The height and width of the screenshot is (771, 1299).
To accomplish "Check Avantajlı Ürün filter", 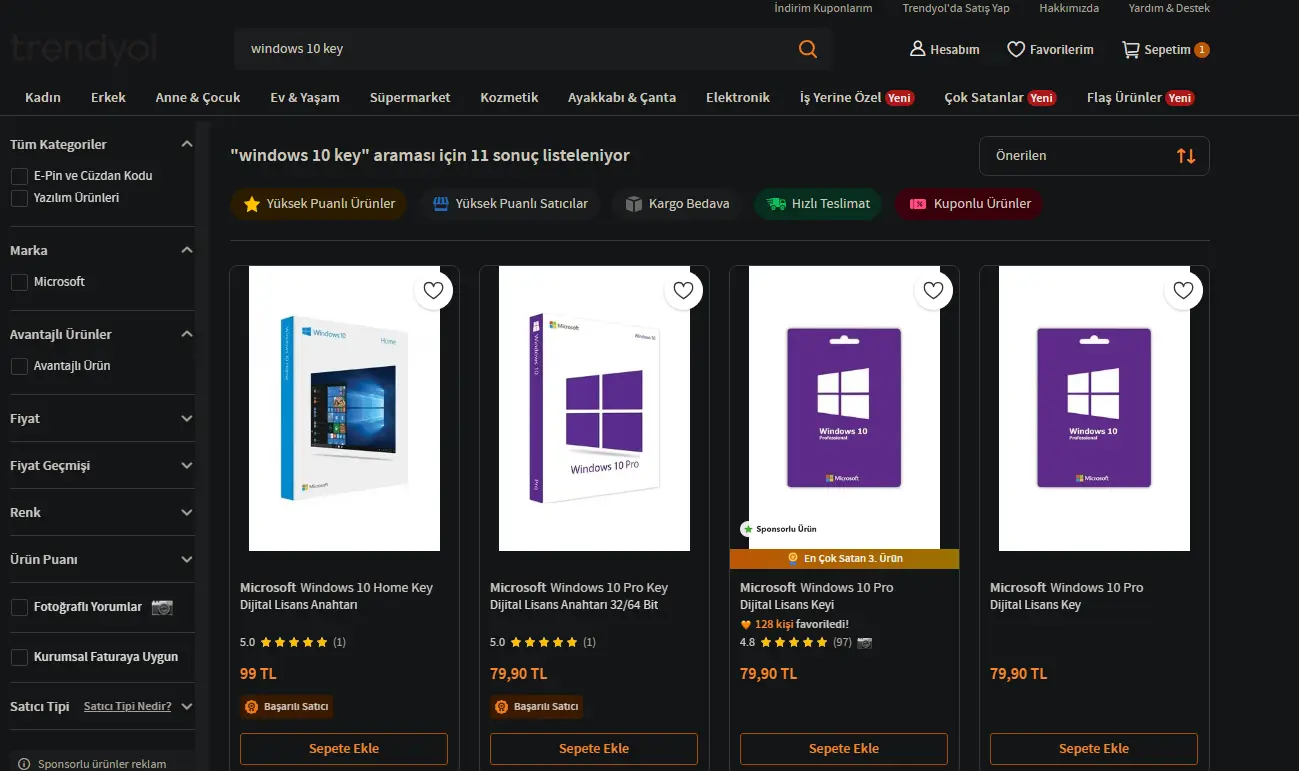I will coord(19,366).
